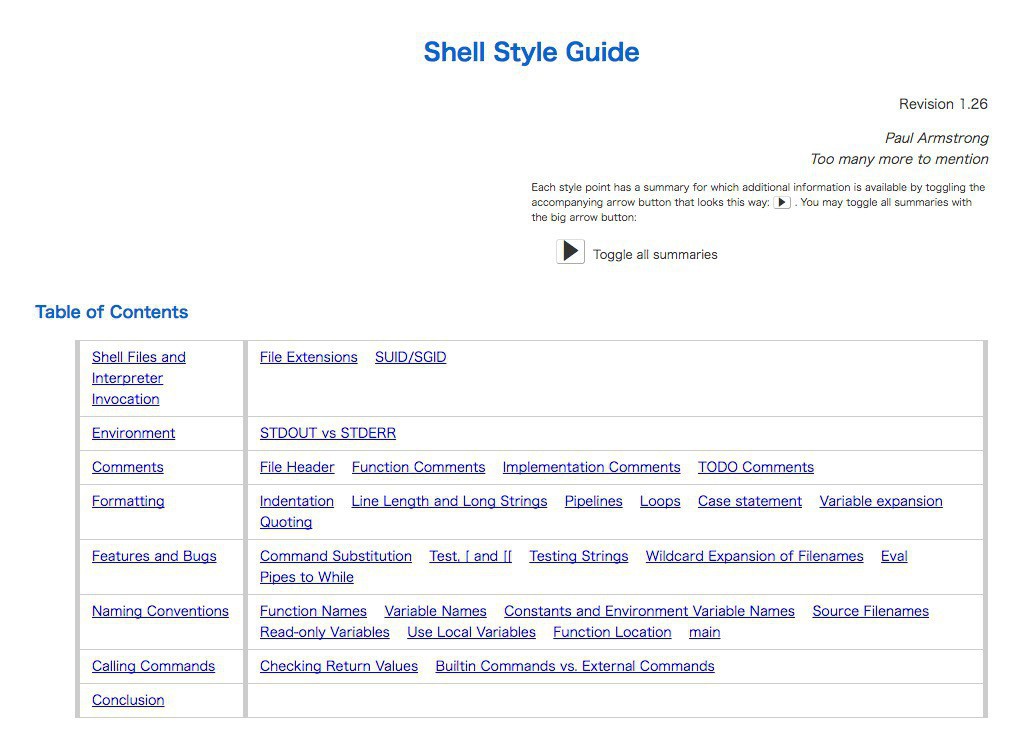
Task: Open the File Extensions link
Action: coord(308,357)
